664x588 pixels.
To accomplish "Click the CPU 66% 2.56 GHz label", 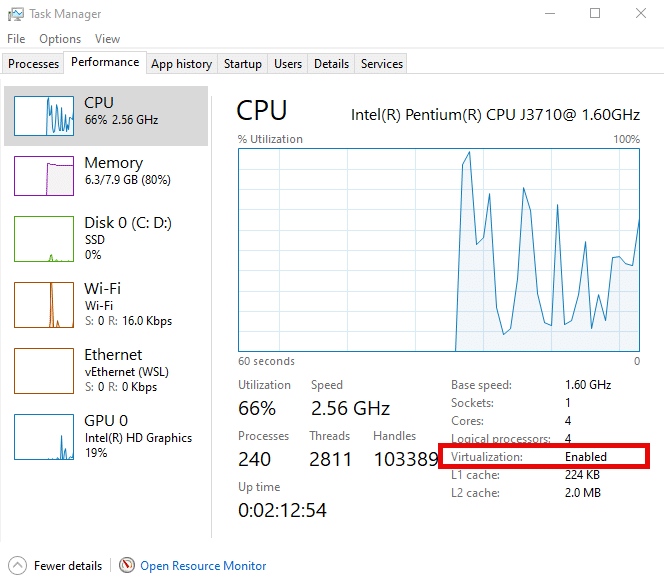I will tap(122, 111).
